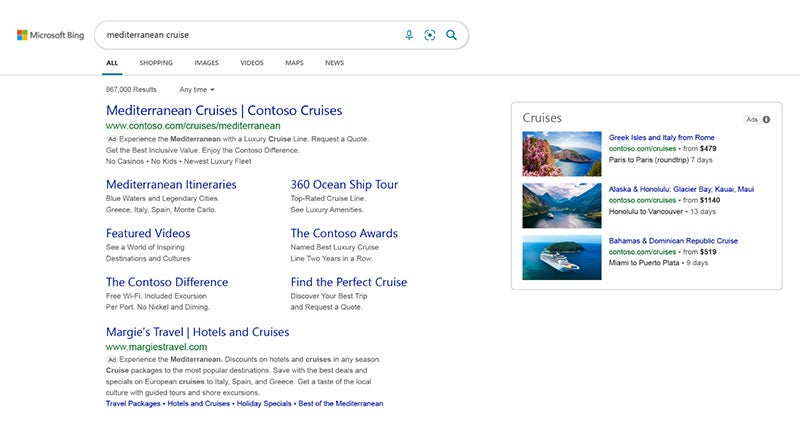
Task: Open the Hotels and Cruises sitelink
Action: click(198, 404)
